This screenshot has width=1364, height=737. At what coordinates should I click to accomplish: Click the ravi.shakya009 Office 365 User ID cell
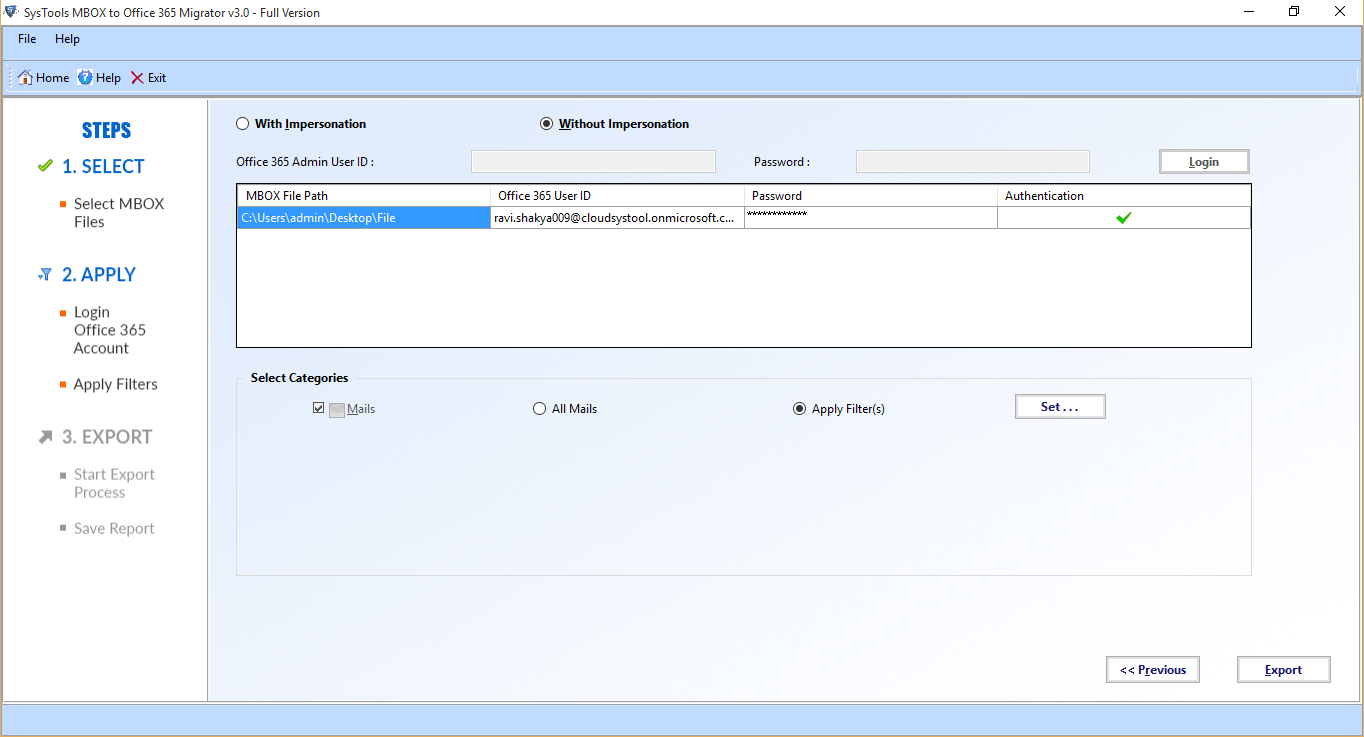coord(617,217)
